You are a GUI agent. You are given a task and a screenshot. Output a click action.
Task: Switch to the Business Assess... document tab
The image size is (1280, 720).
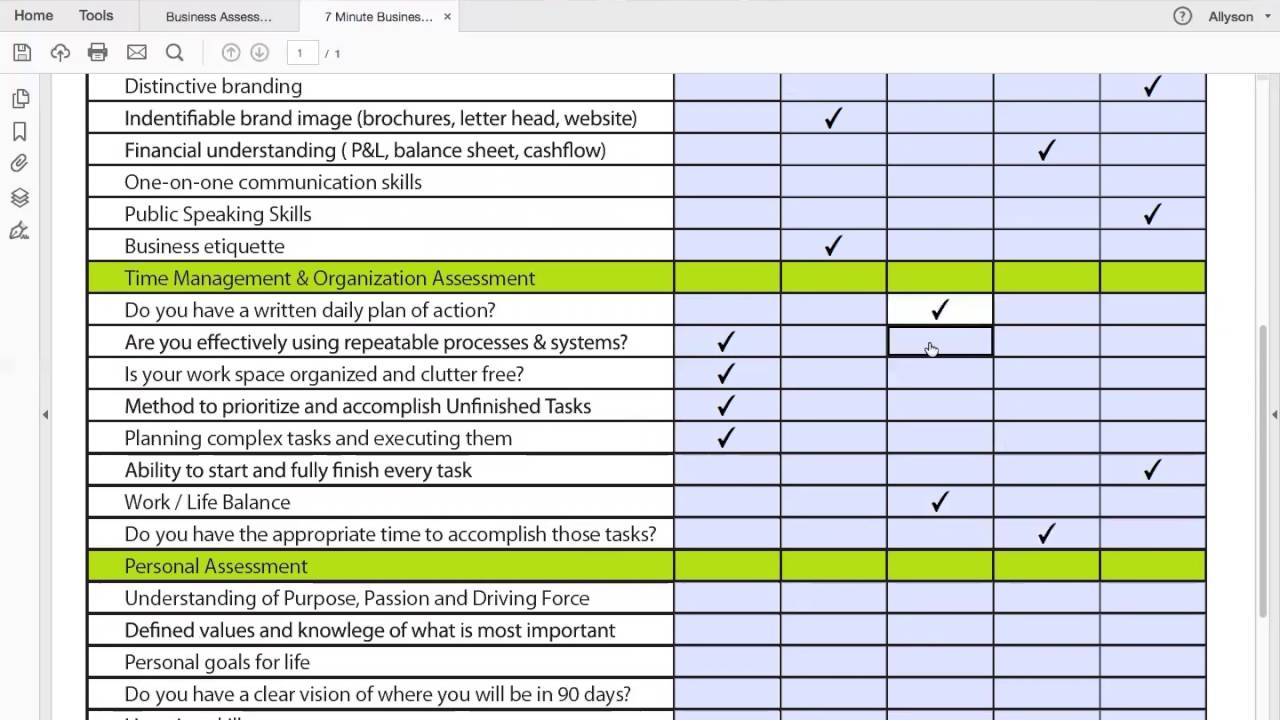218,17
